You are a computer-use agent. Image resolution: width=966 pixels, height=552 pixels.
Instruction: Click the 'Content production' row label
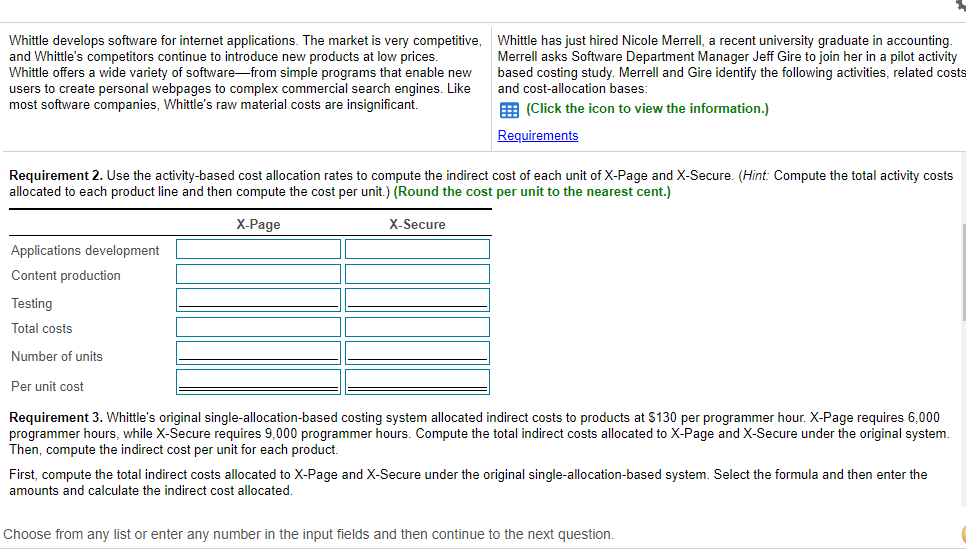coord(66,275)
